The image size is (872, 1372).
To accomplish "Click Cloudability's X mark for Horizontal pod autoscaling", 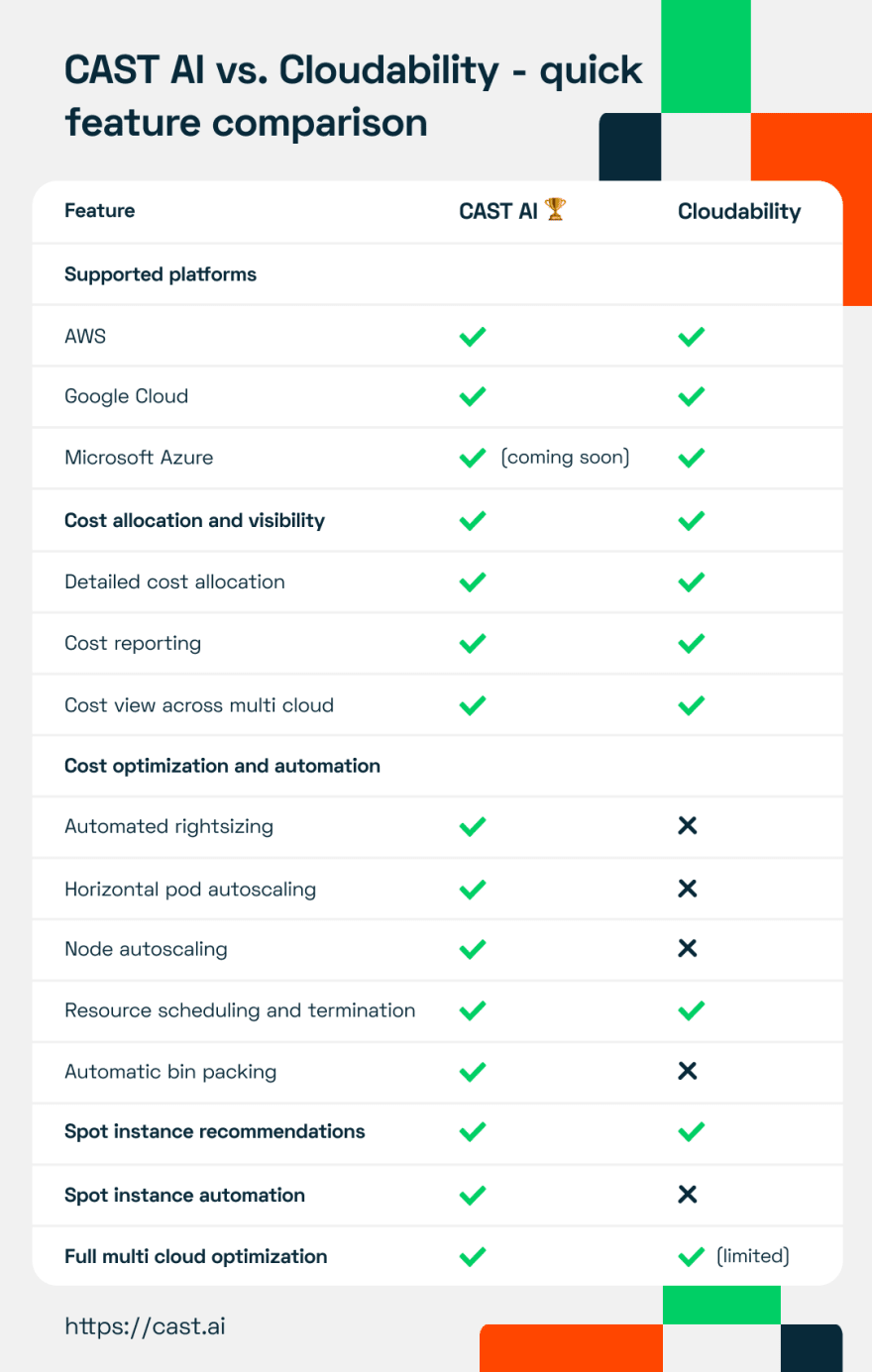I will (688, 889).
